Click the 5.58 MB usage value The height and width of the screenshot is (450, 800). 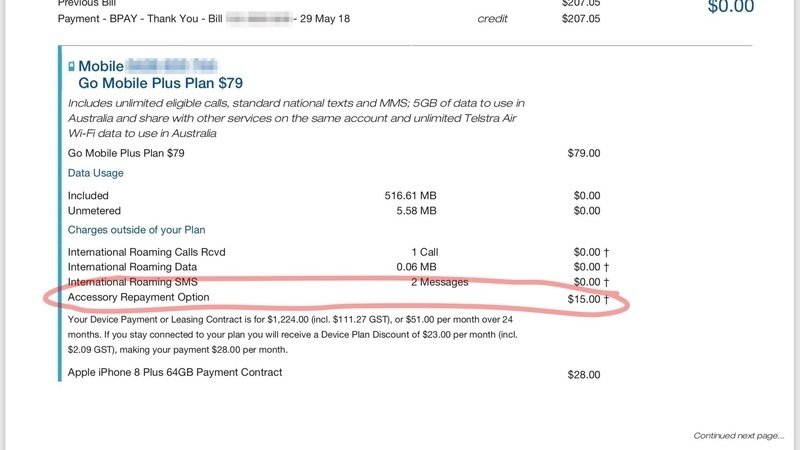click(x=416, y=211)
